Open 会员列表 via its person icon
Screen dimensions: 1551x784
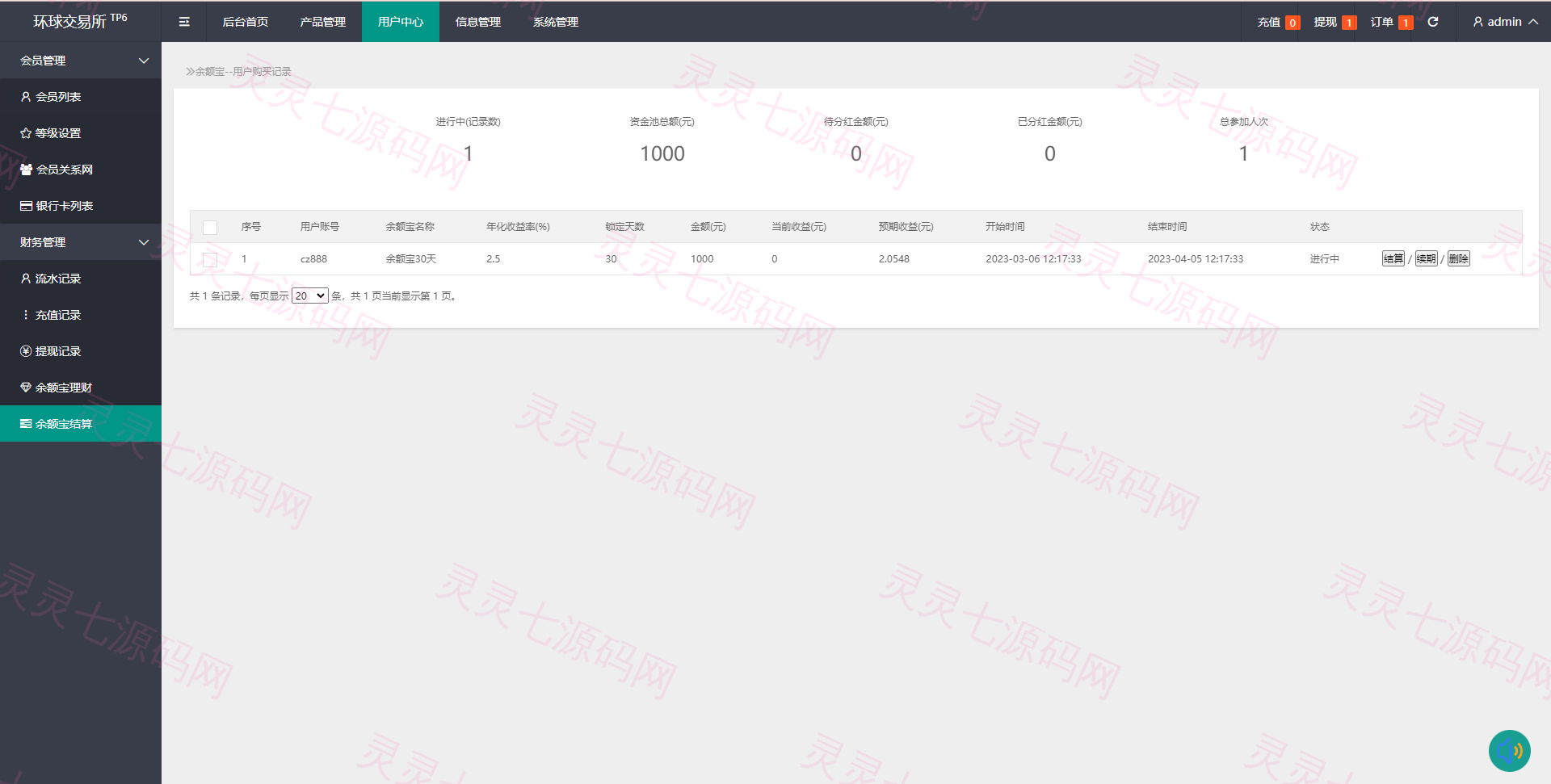26,97
